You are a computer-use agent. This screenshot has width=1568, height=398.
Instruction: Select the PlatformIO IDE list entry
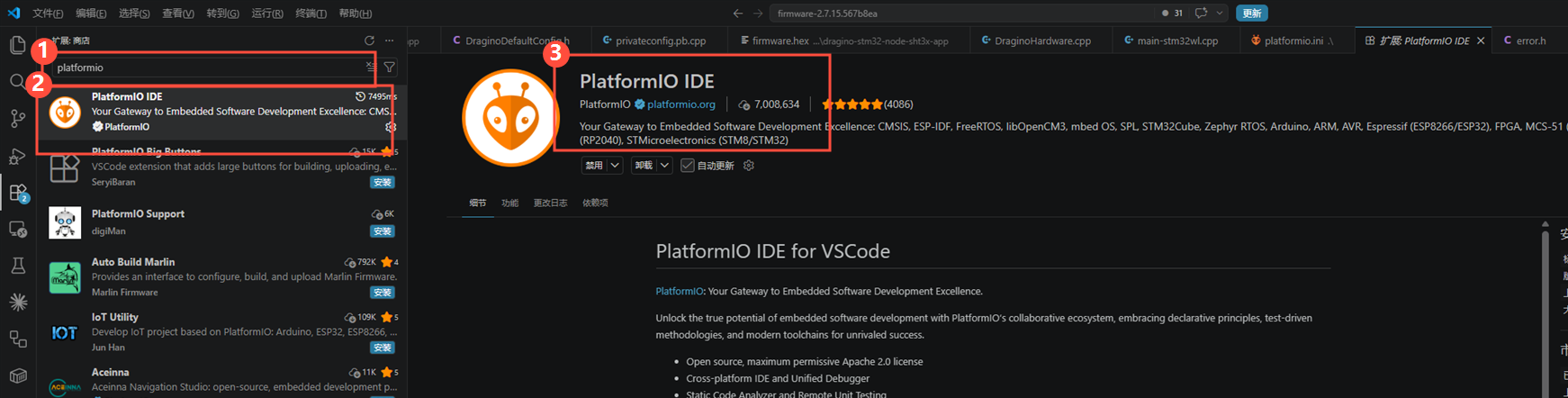coord(221,112)
